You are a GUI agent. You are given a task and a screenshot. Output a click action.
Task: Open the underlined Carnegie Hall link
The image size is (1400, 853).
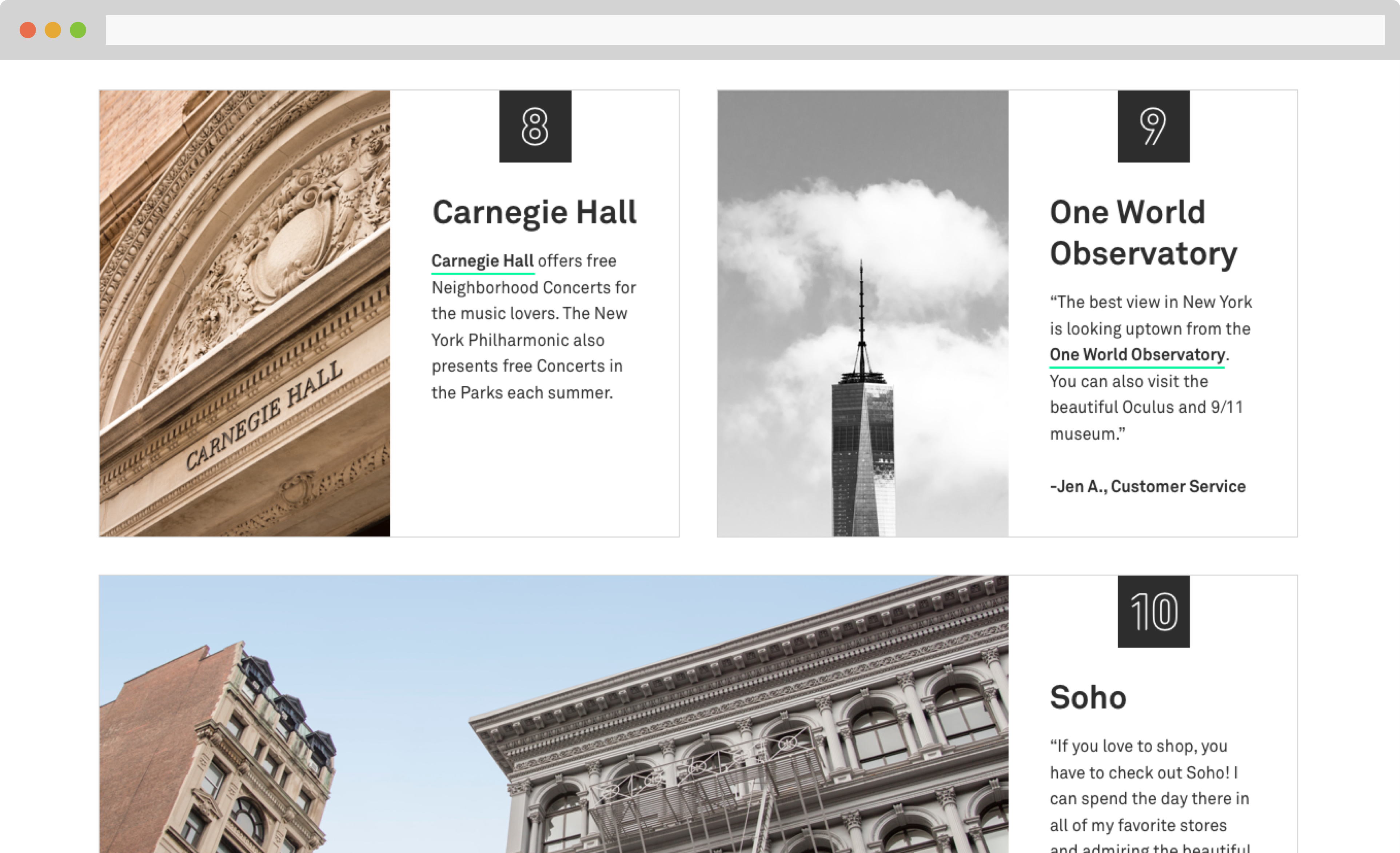point(482,261)
